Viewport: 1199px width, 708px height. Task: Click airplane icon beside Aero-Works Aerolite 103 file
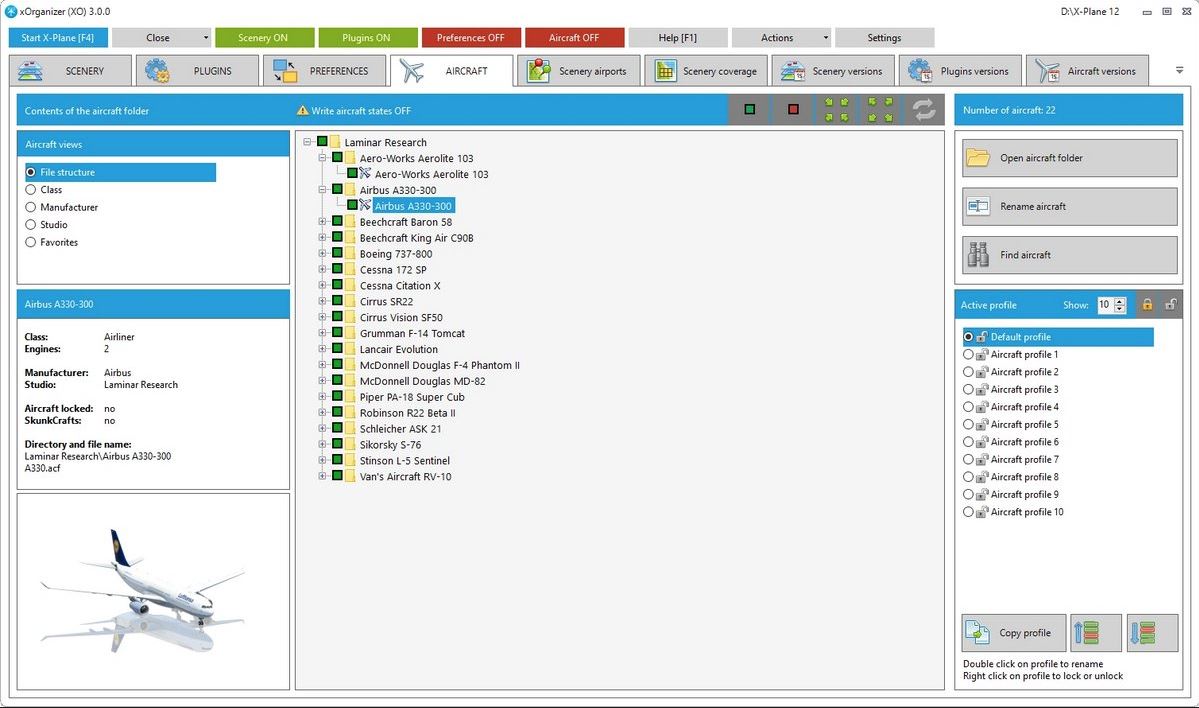tap(365, 174)
